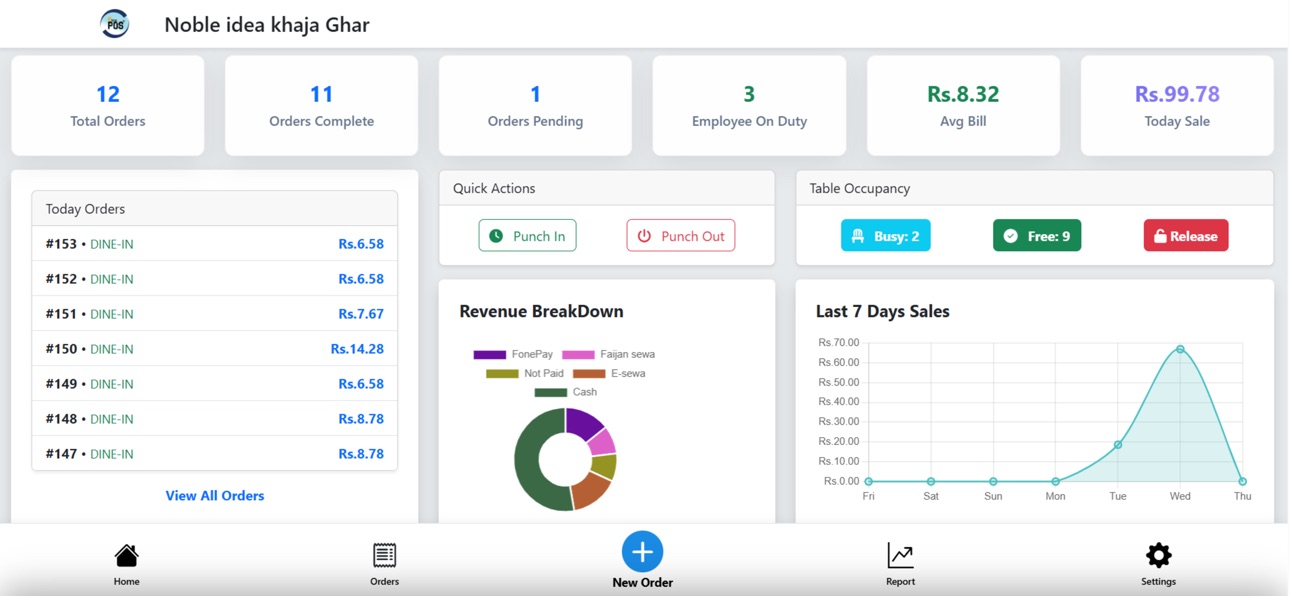
Task: Open order #153 in Today Orders
Action: tap(215, 243)
